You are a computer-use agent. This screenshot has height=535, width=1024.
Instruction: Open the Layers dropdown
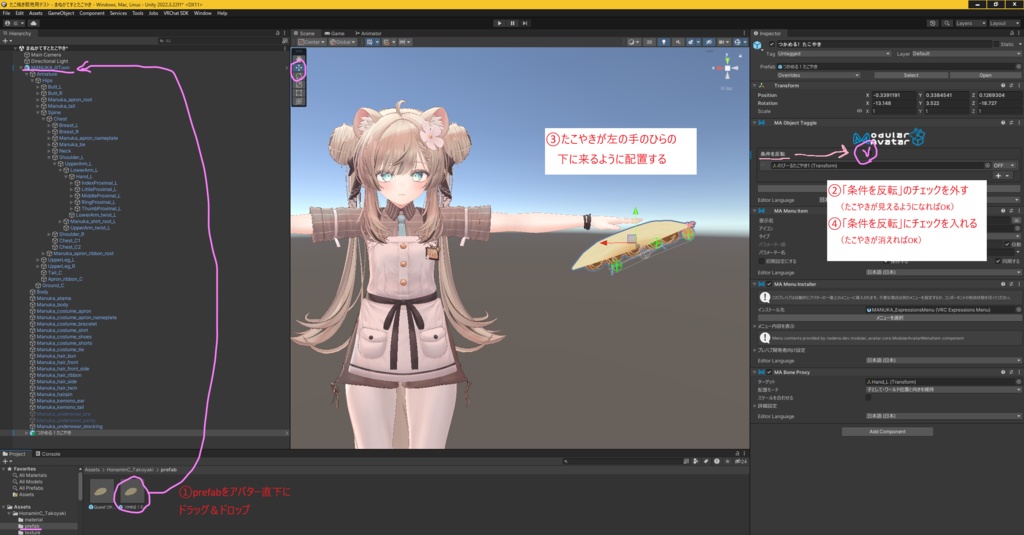[970, 23]
